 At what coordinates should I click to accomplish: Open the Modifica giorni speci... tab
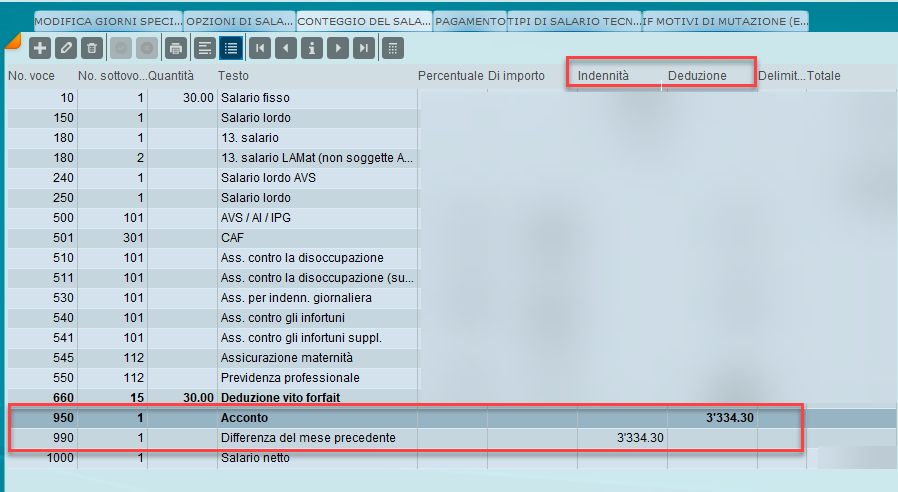108,21
